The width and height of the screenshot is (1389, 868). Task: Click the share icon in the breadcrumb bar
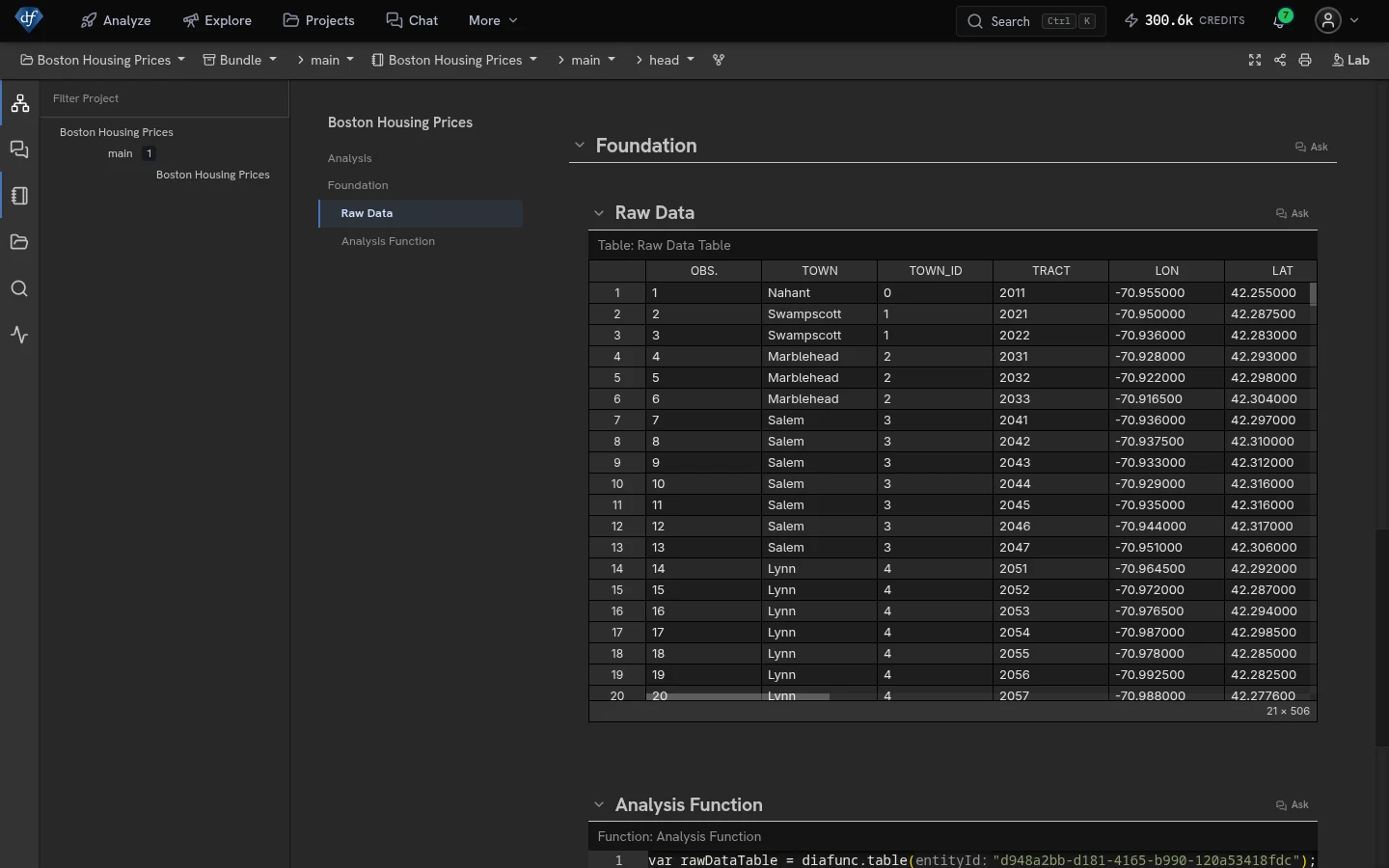[1280, 60]
